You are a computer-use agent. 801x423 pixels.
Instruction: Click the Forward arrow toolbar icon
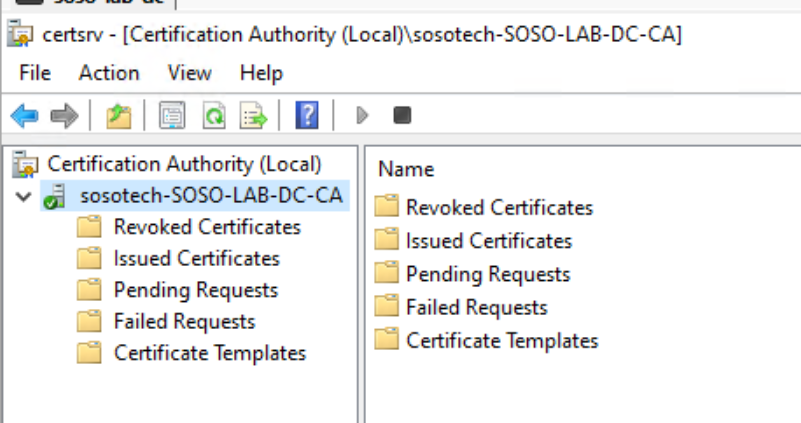pos(64,116)
